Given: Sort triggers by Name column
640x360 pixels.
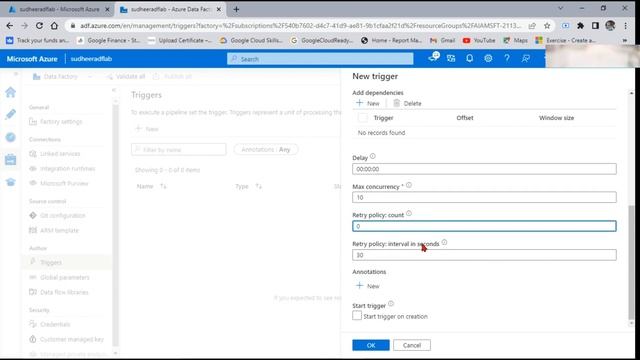Looking at the screenshot, I should [151, 187].
